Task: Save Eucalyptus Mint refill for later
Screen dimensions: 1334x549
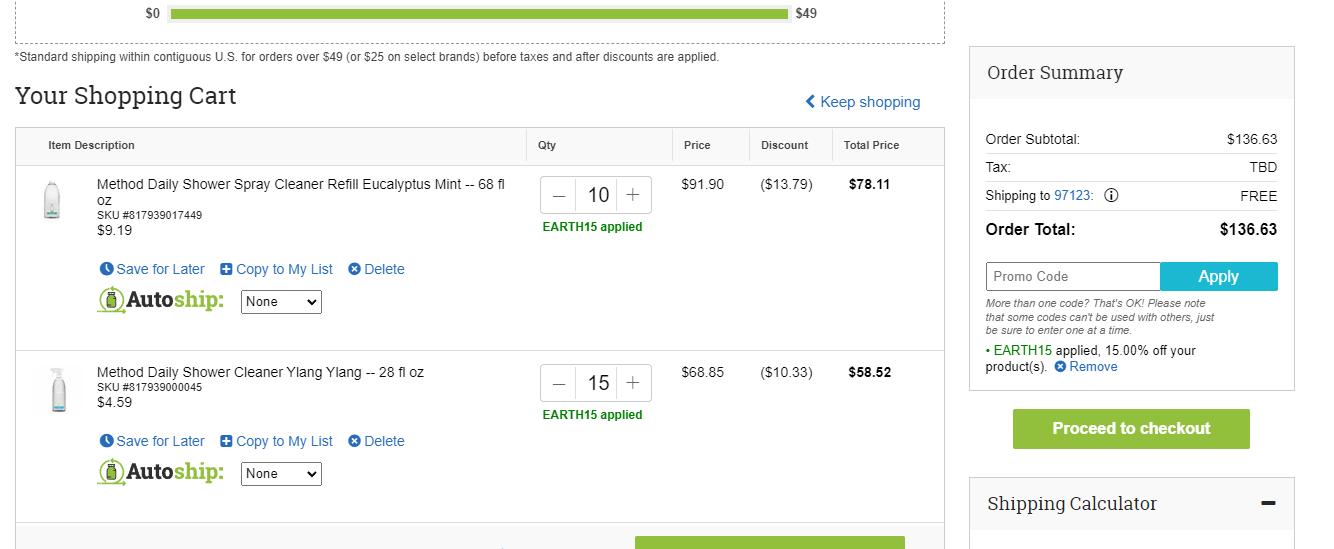Action: (152, 269)
